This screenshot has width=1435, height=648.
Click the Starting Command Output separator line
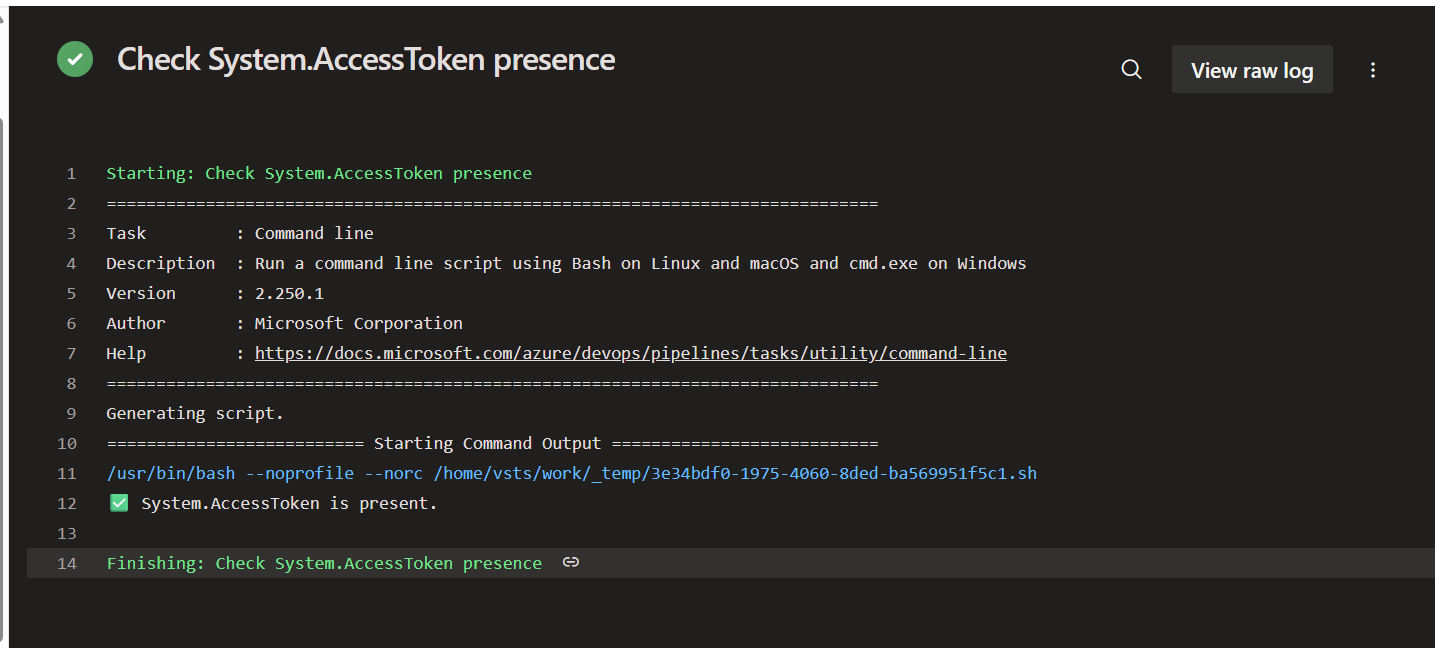(x=492, y=443)
